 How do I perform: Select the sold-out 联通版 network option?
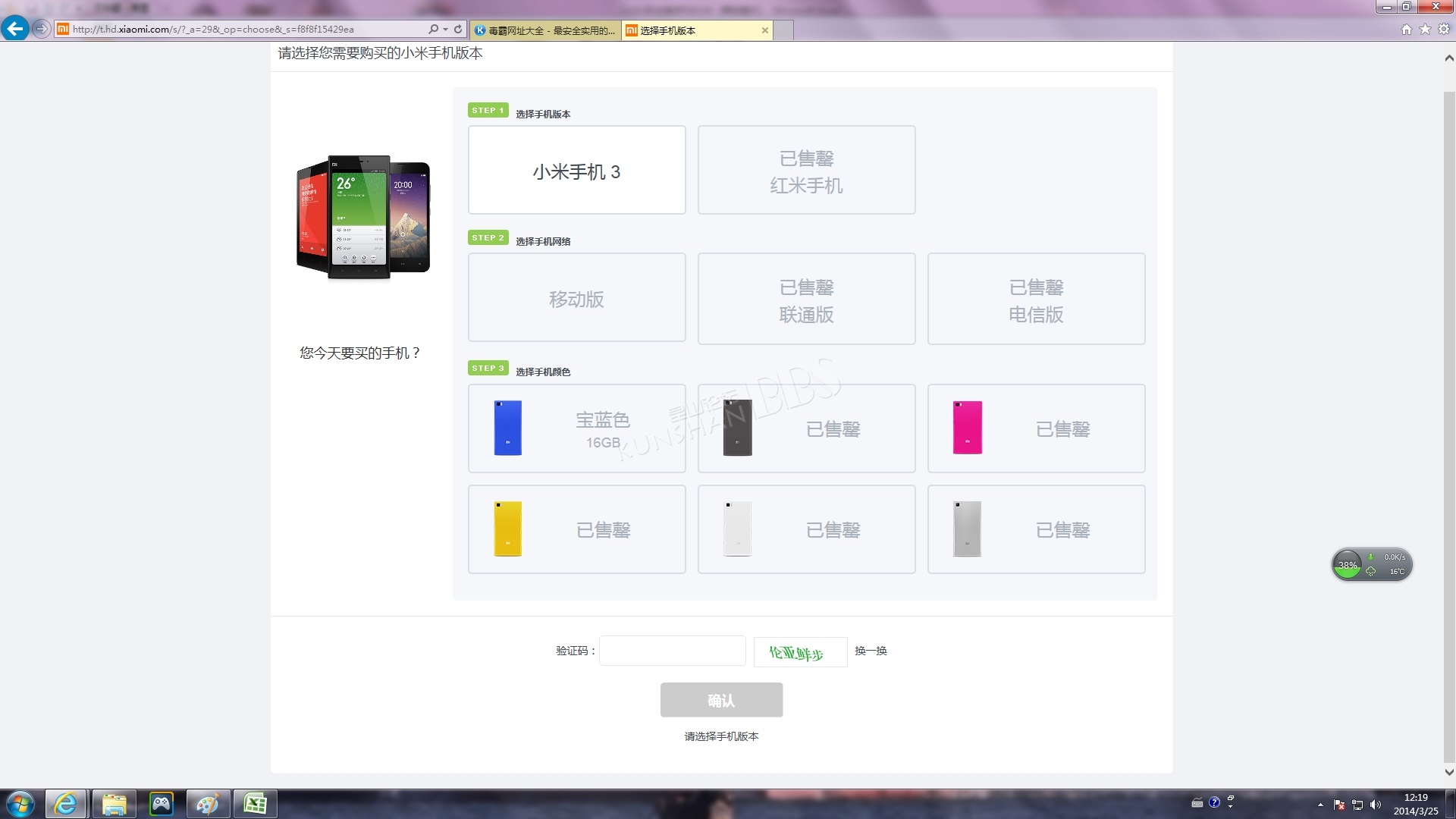click(x=806, y=298)
